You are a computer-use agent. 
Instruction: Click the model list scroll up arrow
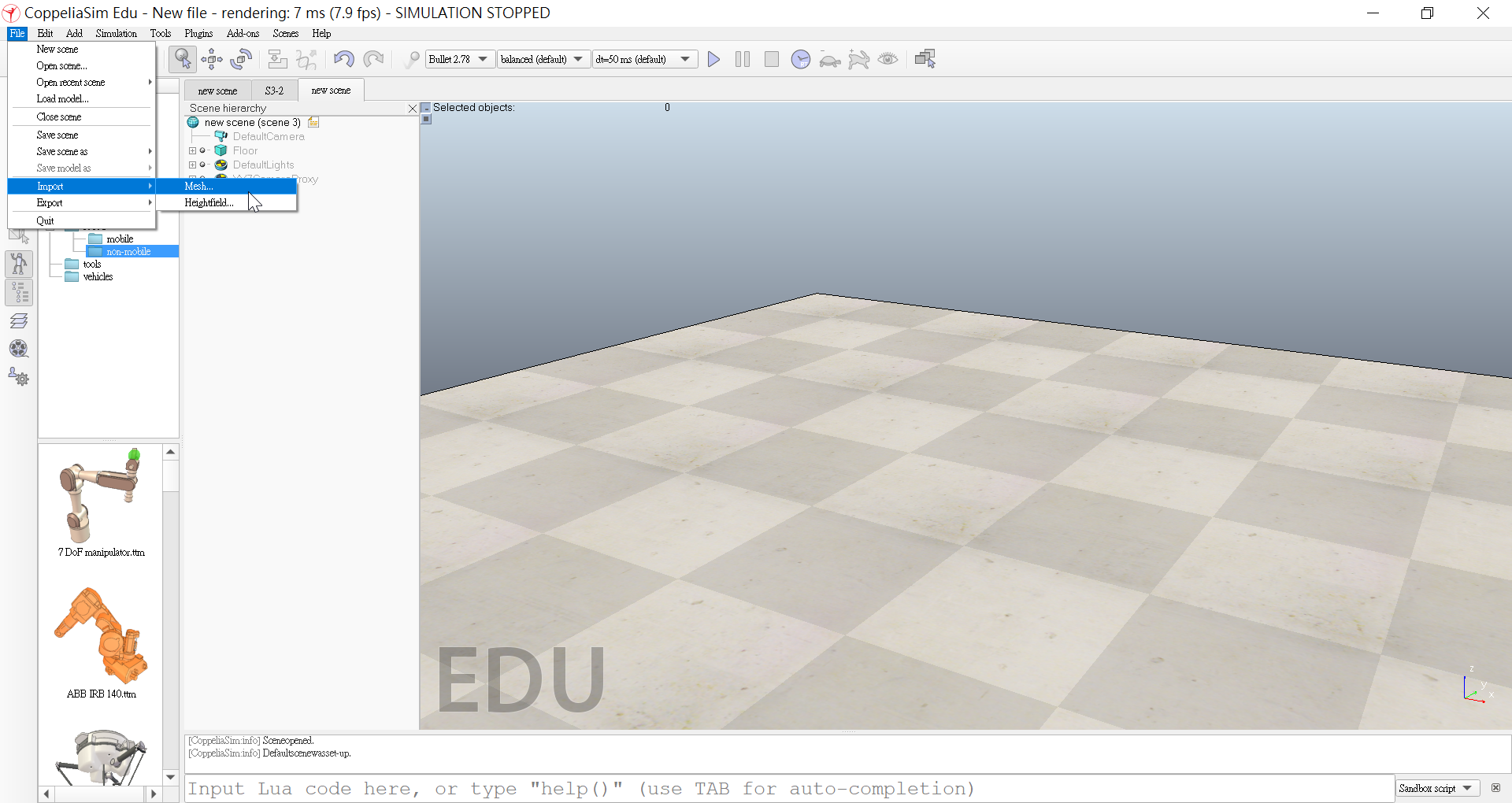170,452
